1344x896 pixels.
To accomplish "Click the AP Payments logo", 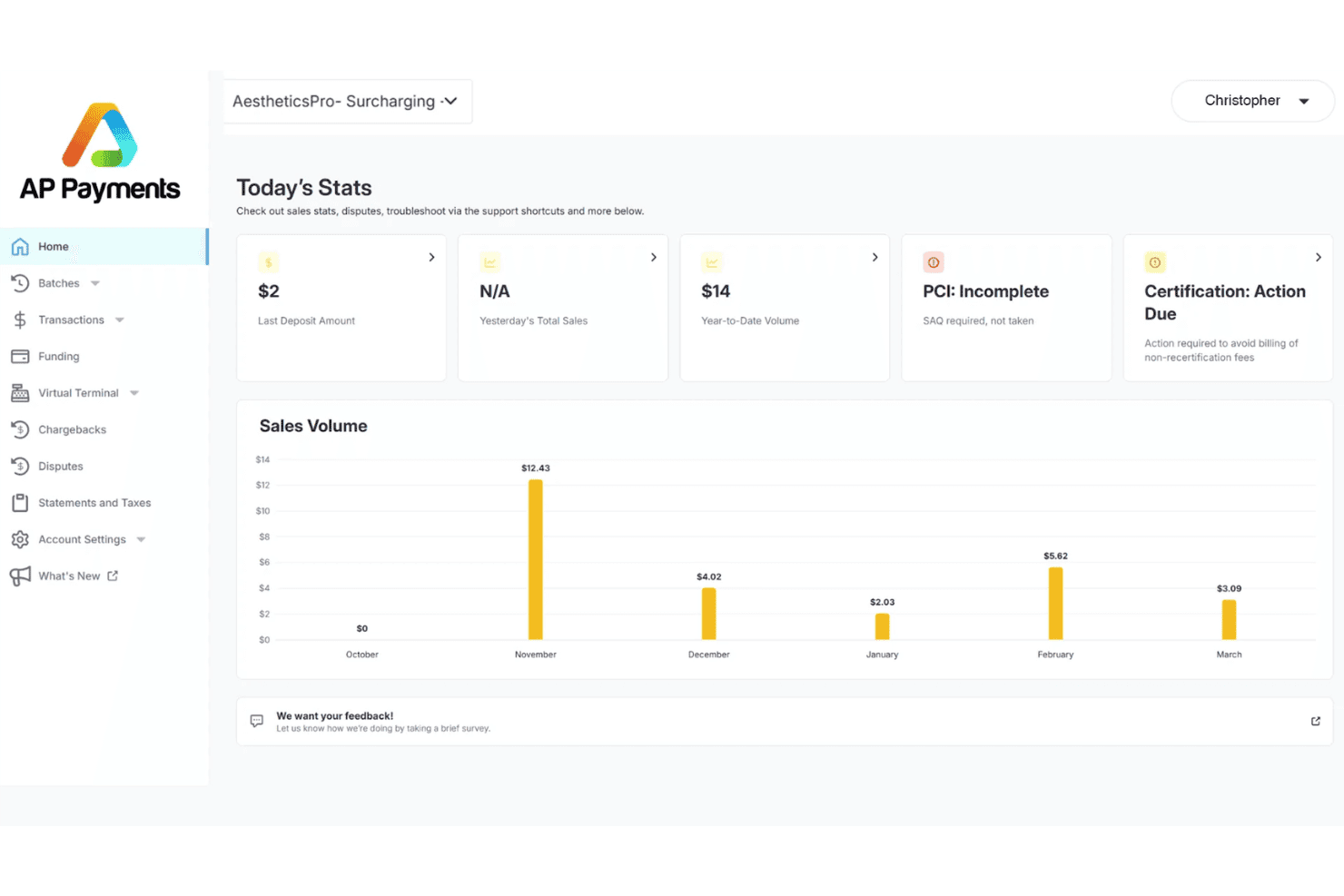I will (100, 152).
